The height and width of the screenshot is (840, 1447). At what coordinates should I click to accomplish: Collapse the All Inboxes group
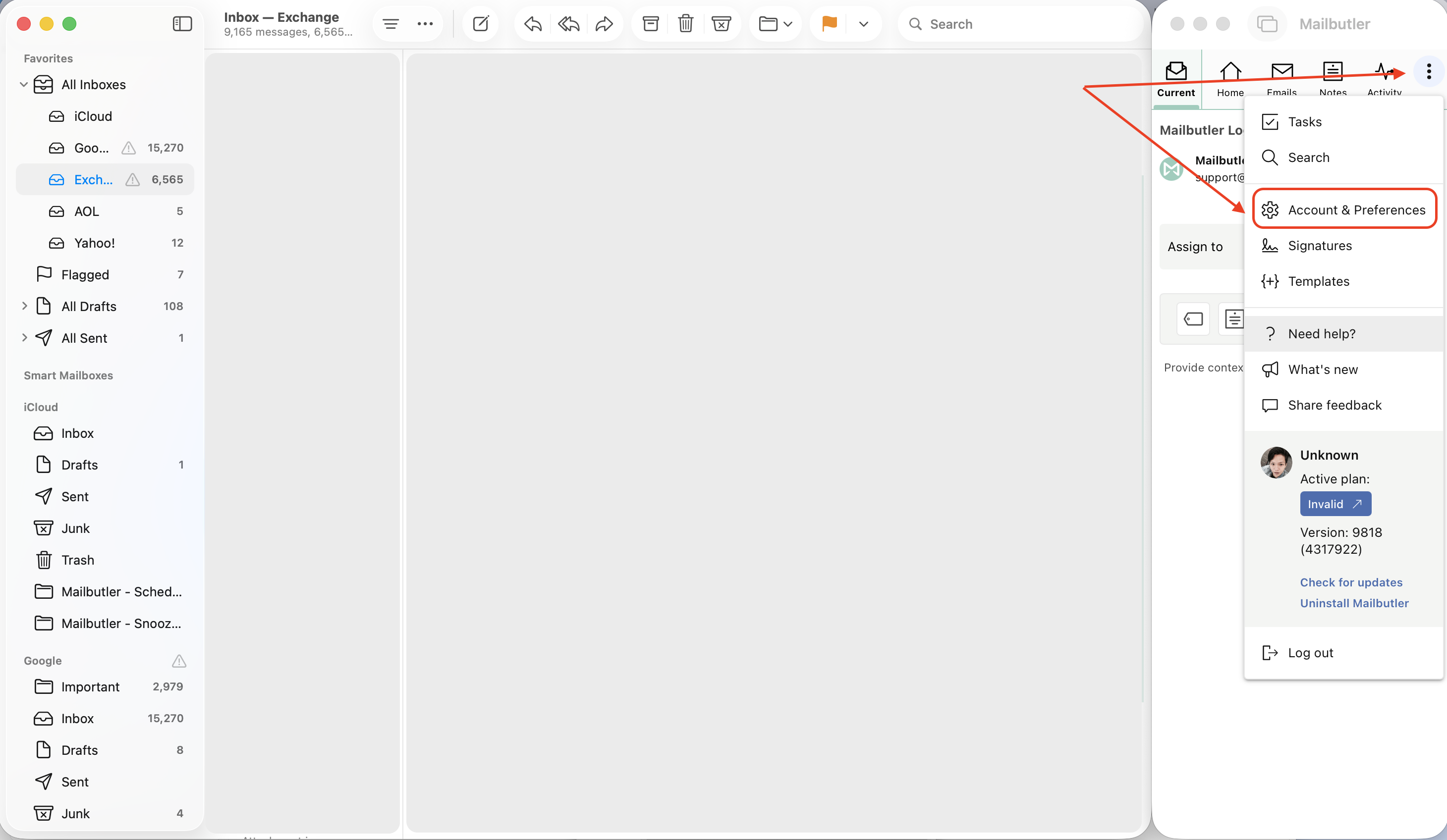[x=24, y=85]
